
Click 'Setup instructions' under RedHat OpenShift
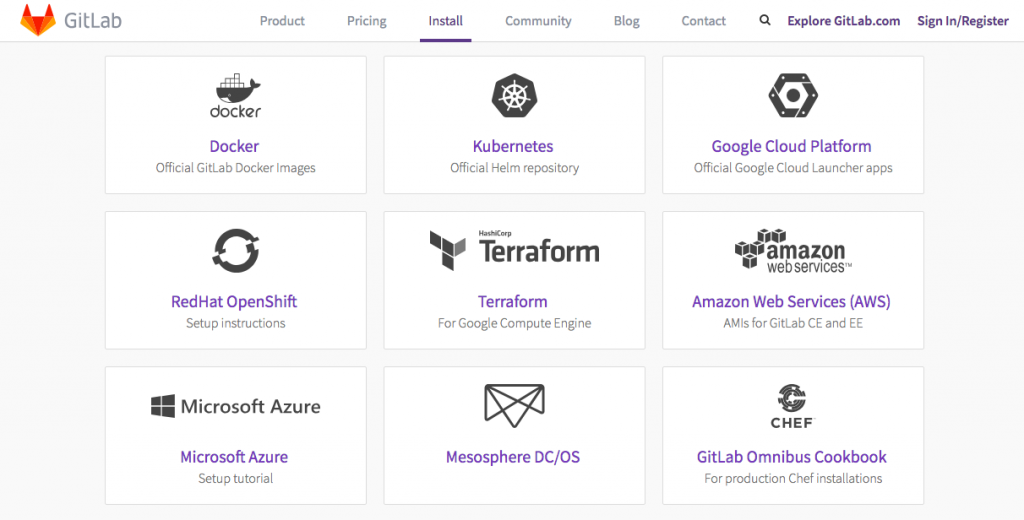click(236, 323)
